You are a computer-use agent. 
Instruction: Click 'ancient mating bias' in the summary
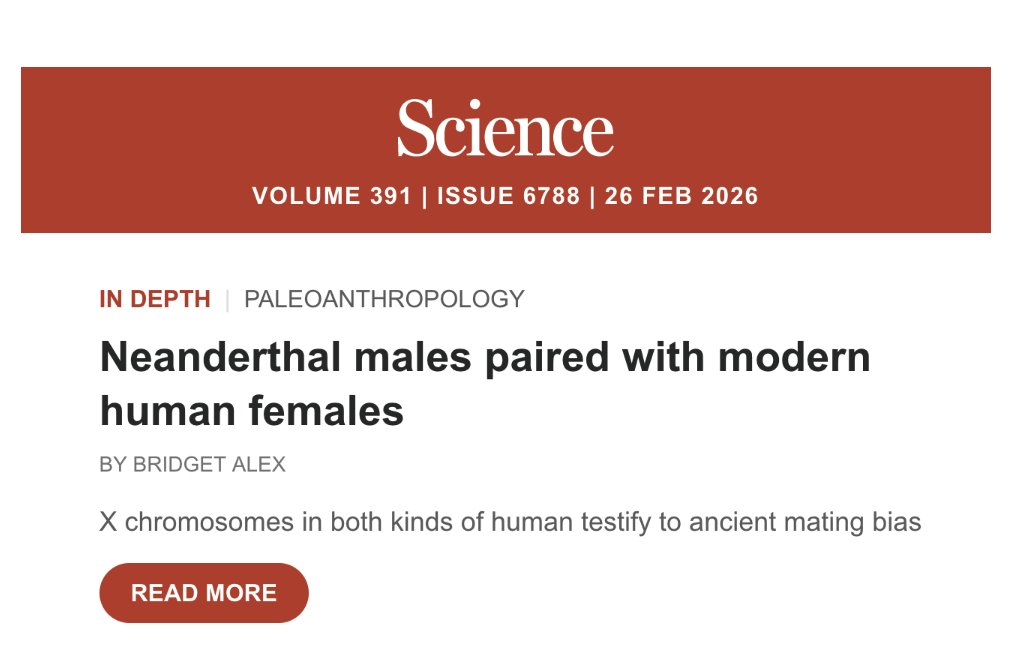point(805,522)
